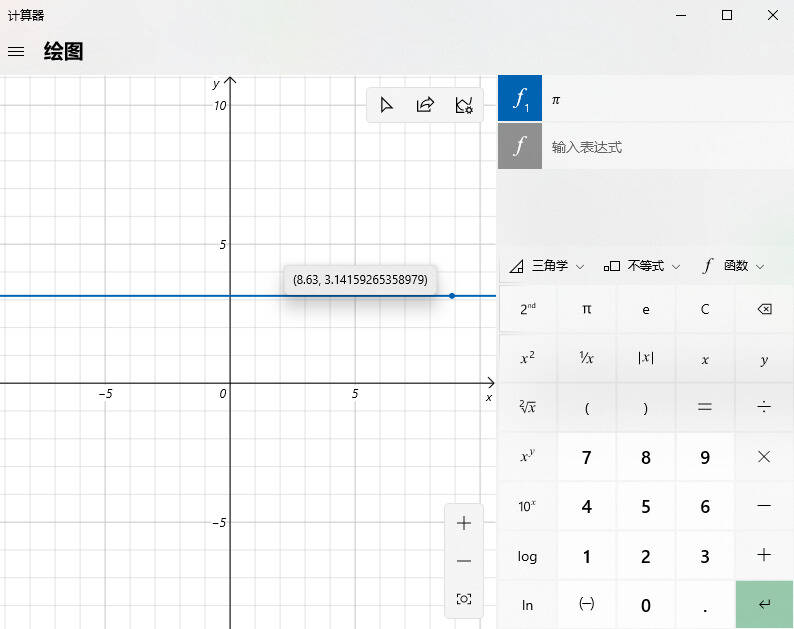Click the multiplication operator key
This screenshot has width=794, height=629.
(764, 457)
